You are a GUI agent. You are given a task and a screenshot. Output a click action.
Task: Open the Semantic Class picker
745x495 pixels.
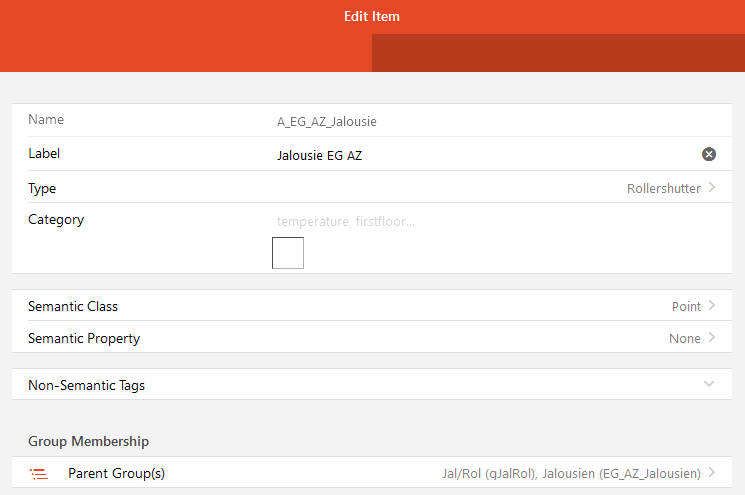click(370, 306)
